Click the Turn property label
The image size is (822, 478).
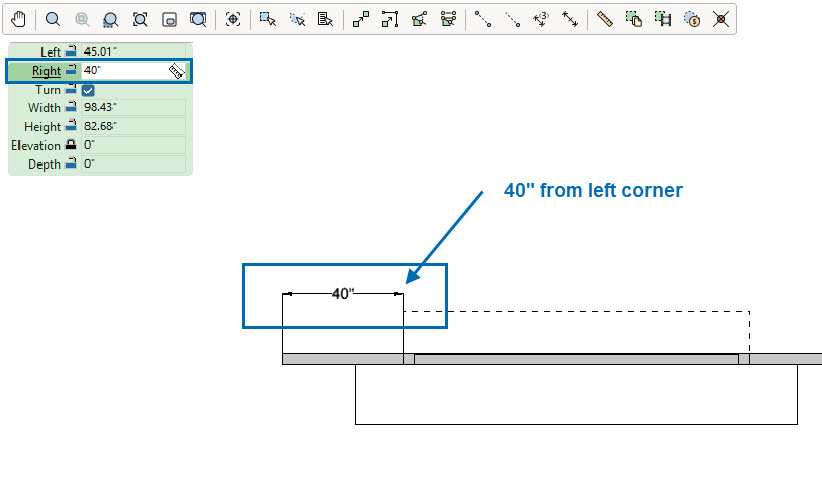click(48, 90)
